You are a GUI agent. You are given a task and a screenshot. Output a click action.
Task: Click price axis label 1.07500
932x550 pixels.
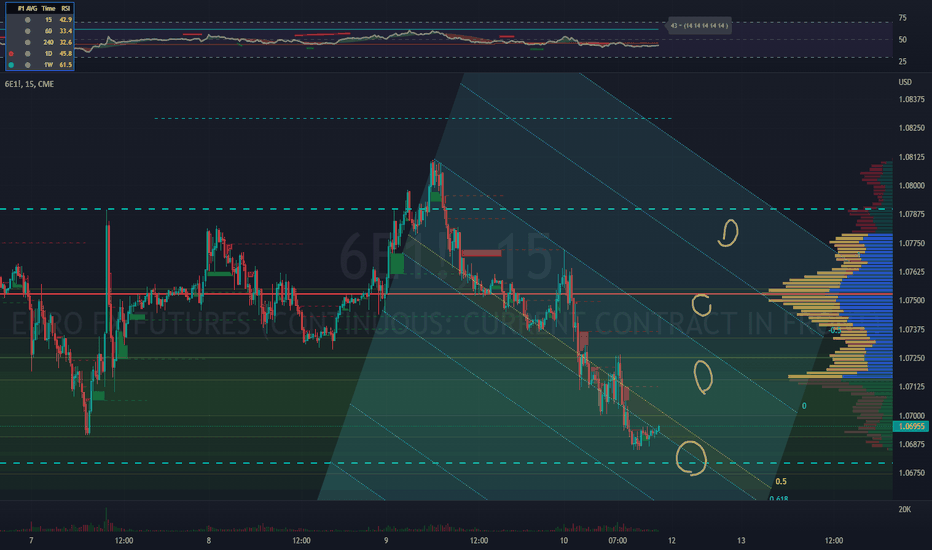[911, 300]
